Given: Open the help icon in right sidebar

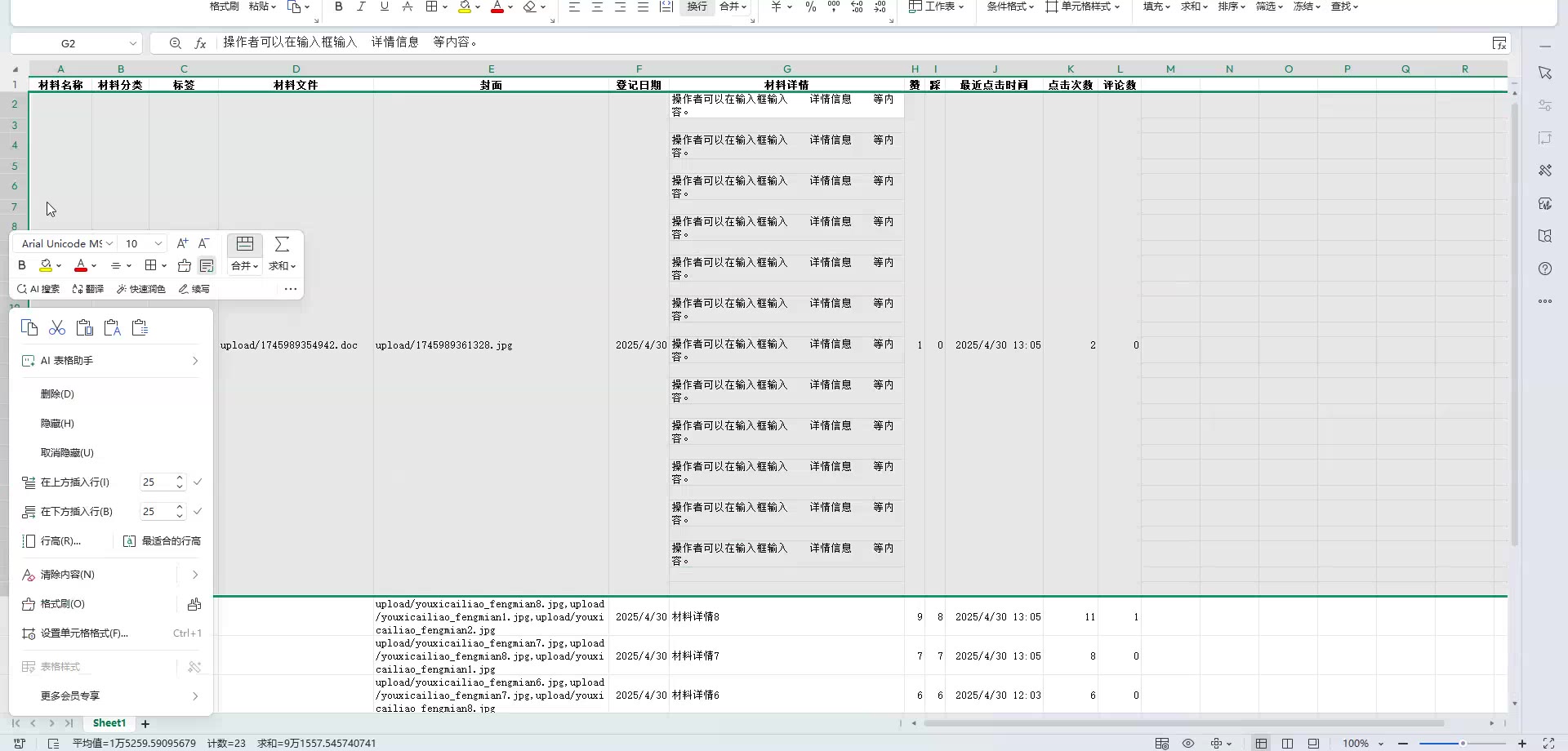Looking at the screenshot, I should [x=1545, y=269].
